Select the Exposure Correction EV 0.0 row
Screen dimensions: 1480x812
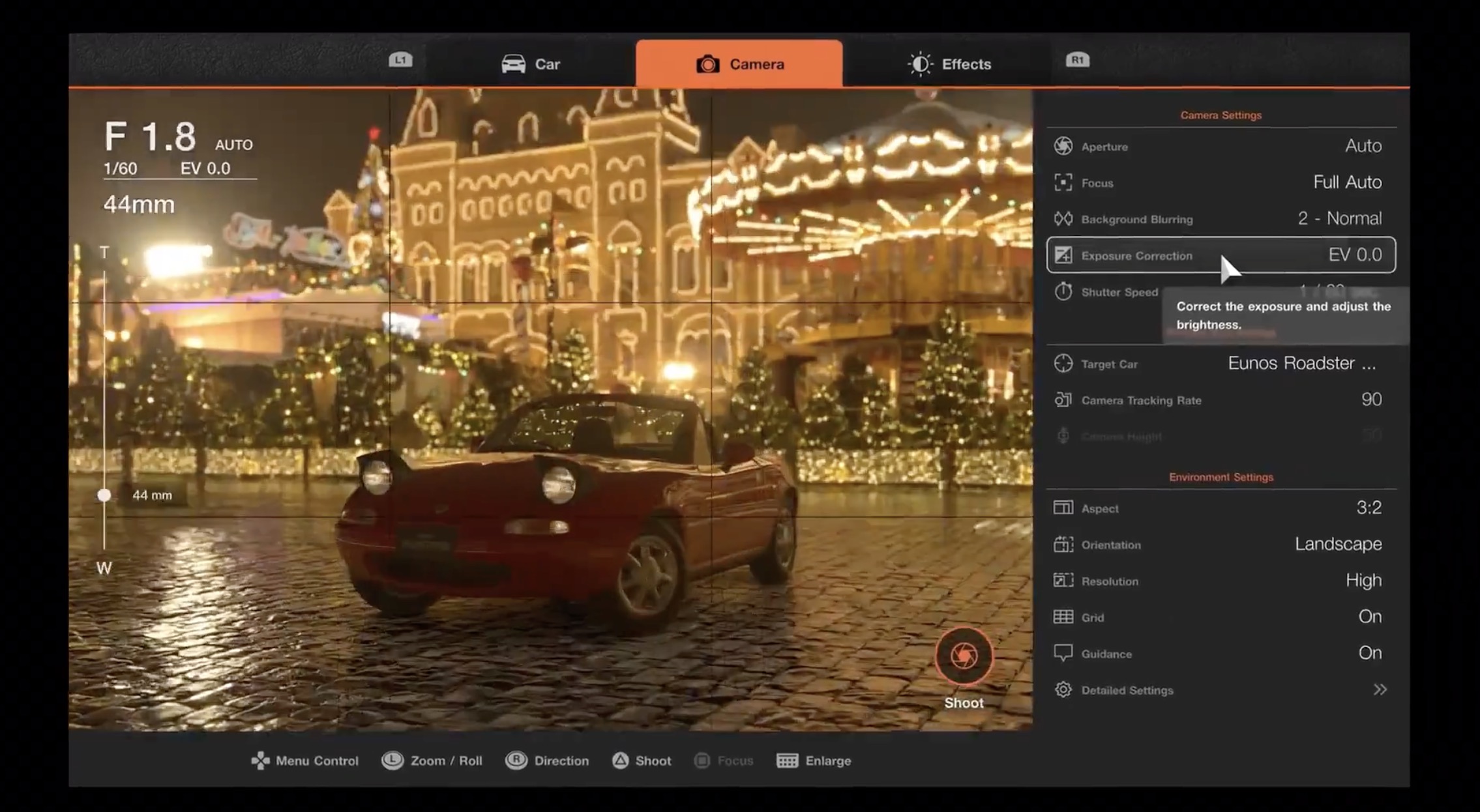[1221, 255]
